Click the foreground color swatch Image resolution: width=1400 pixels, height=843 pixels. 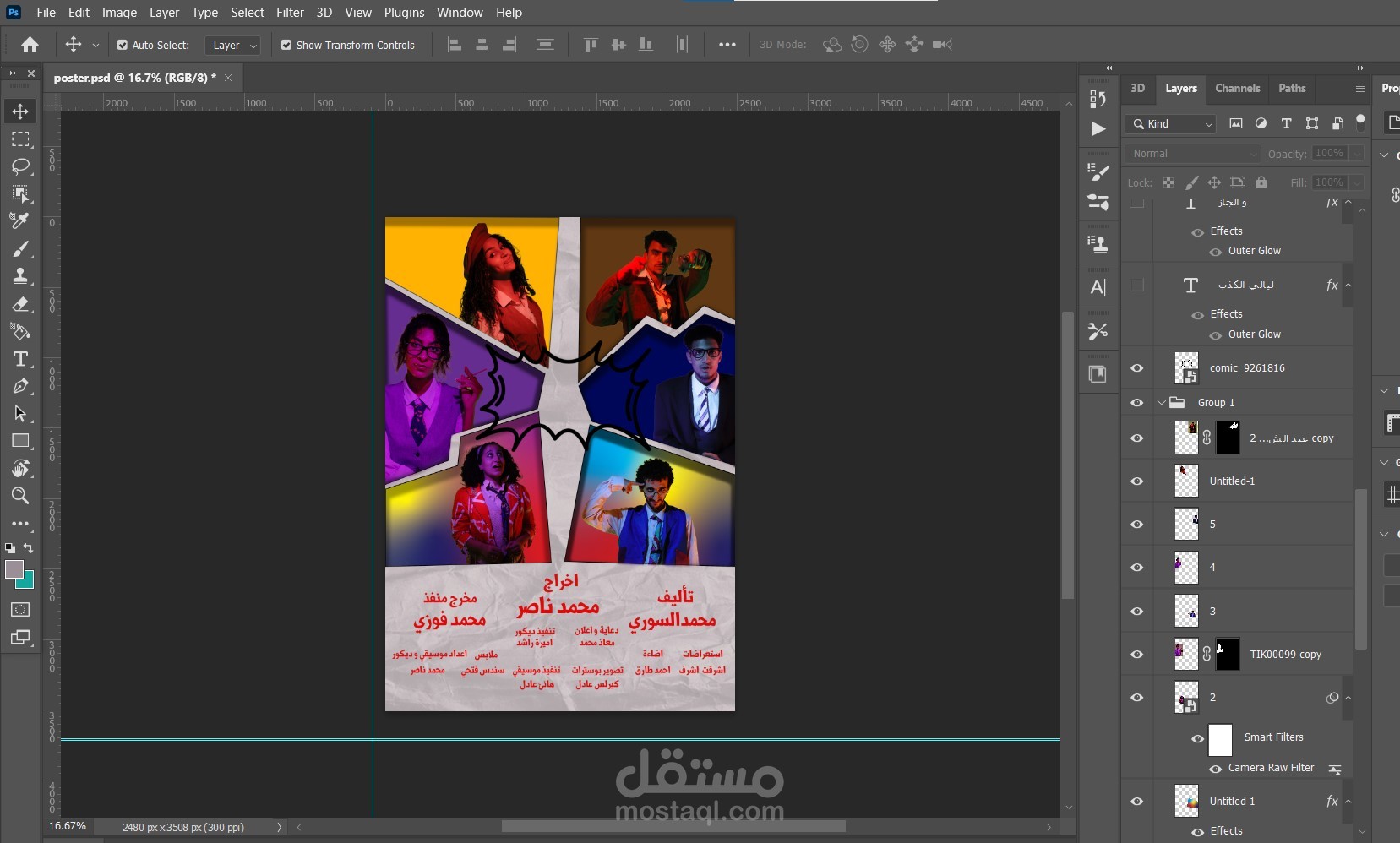(x=14, y=569)
